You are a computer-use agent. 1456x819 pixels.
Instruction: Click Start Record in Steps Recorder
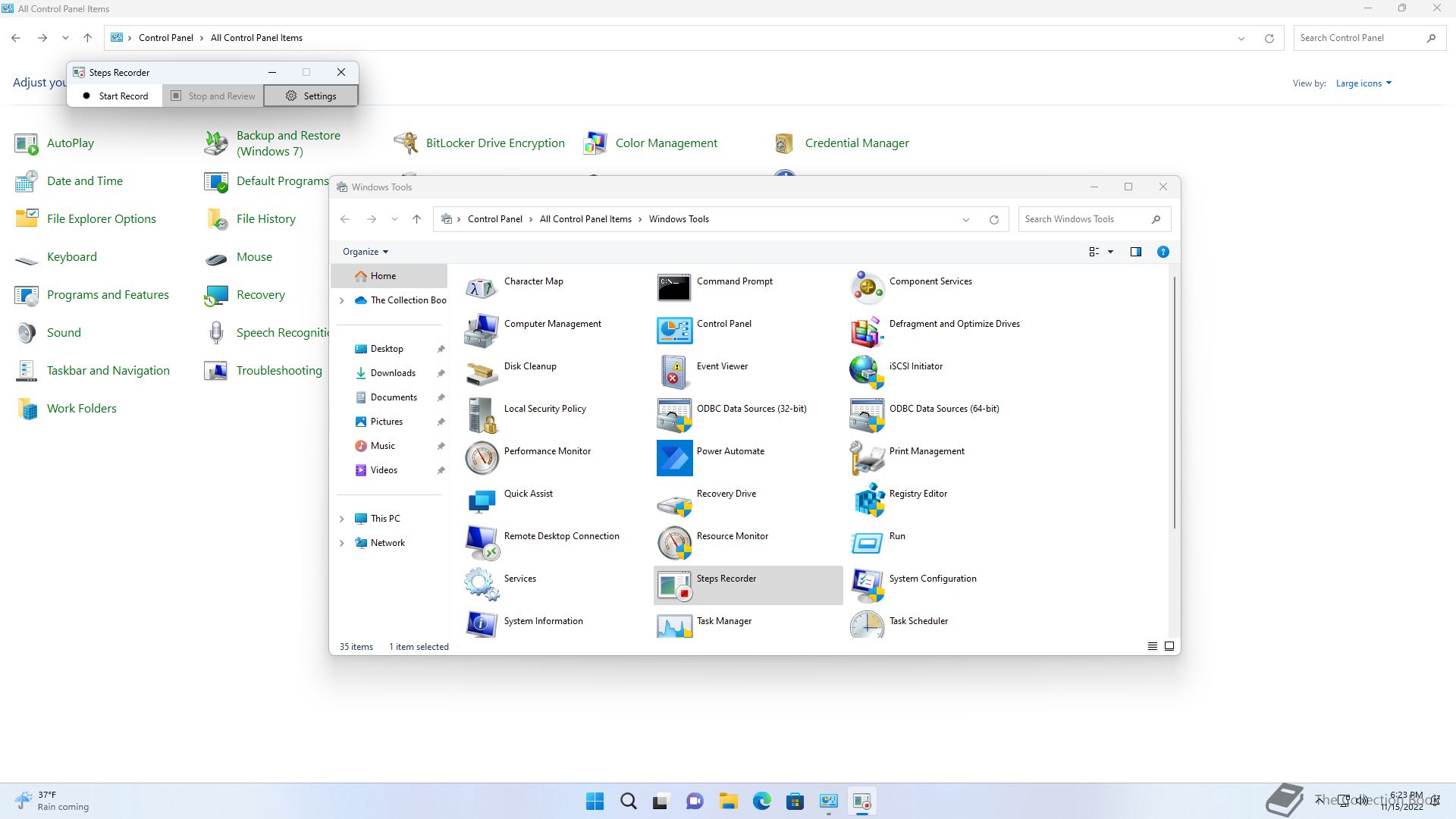click(115, 96)
